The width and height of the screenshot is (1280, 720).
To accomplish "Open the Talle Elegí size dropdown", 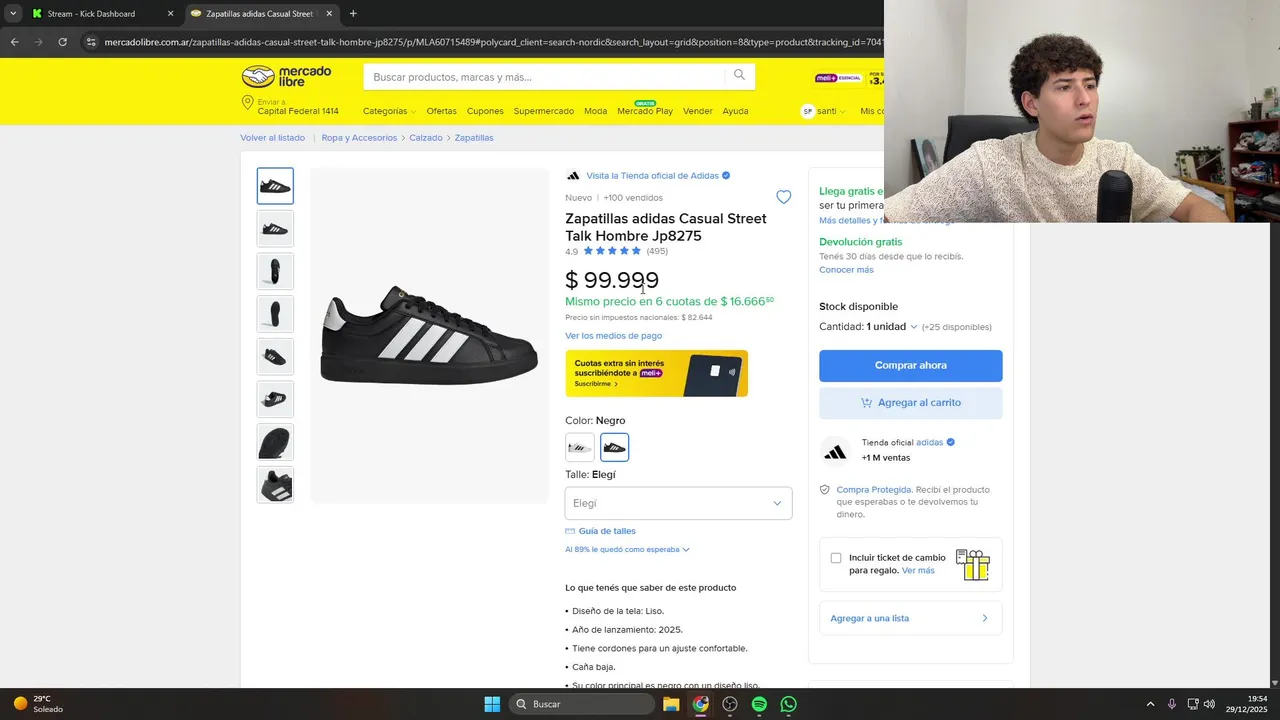I will click(678, 503).
